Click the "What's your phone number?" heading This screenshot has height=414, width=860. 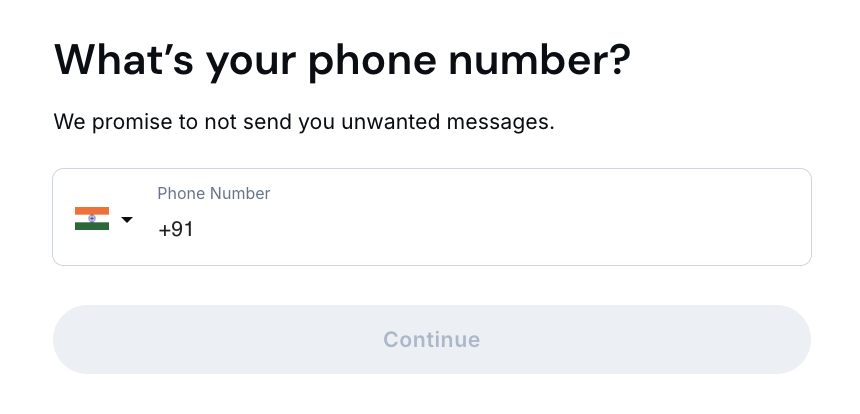(x=342, y=60)
